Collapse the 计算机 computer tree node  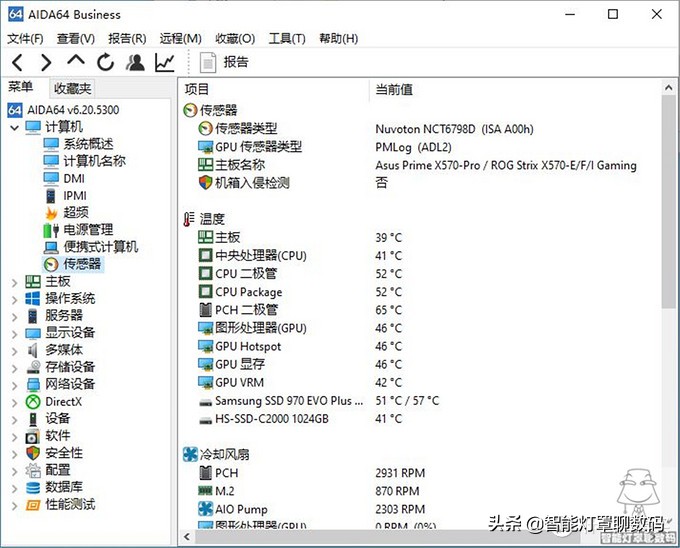click(14, 127)
